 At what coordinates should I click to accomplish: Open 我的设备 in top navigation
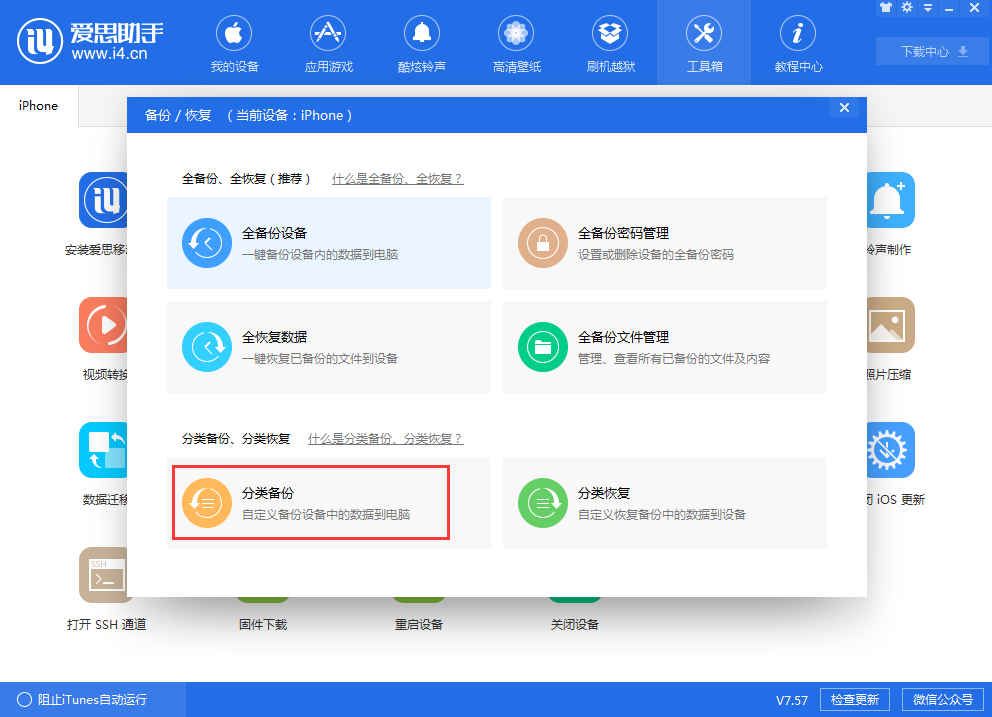pos(234,44)
